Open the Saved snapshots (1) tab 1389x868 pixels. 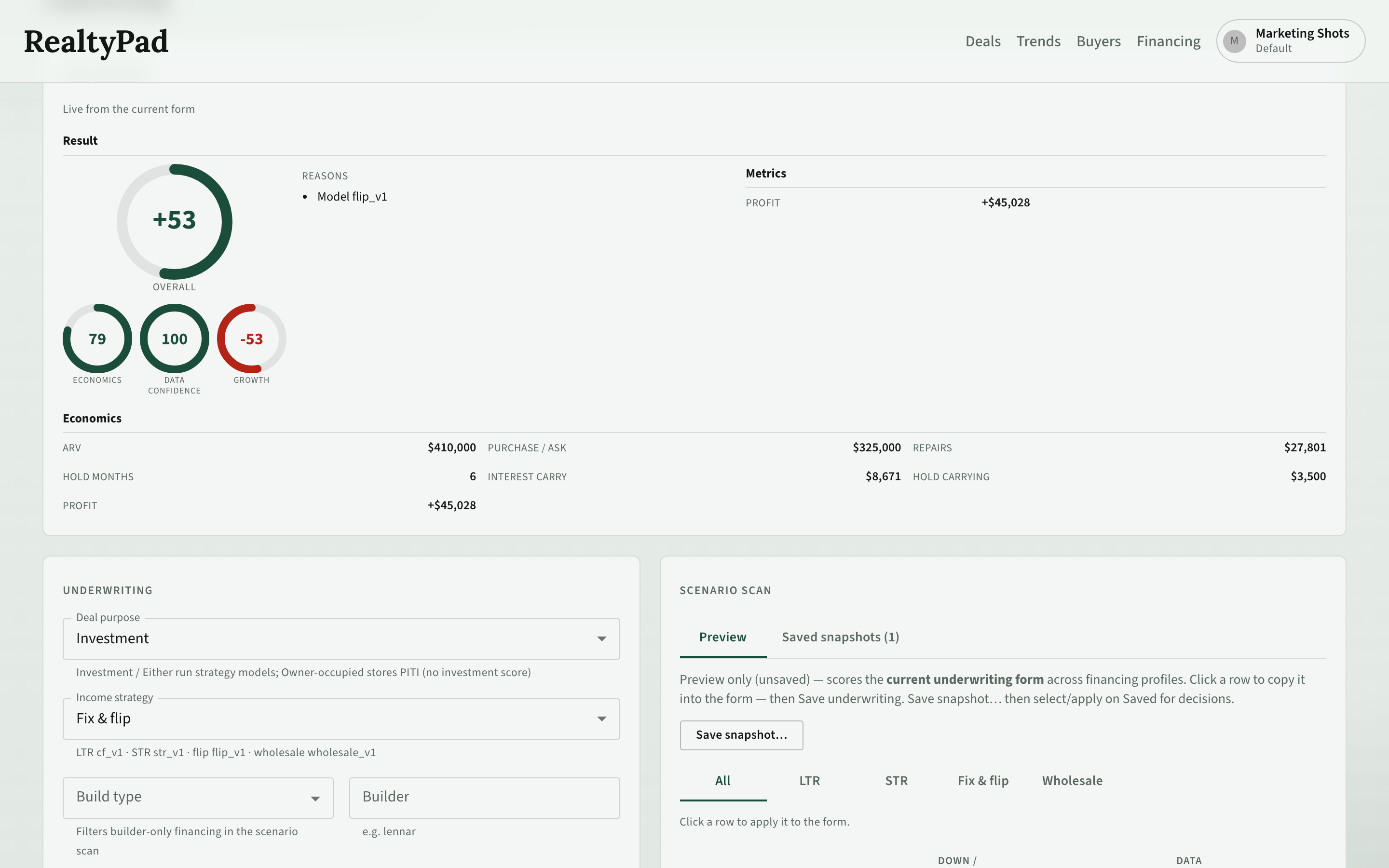(840, 637)
